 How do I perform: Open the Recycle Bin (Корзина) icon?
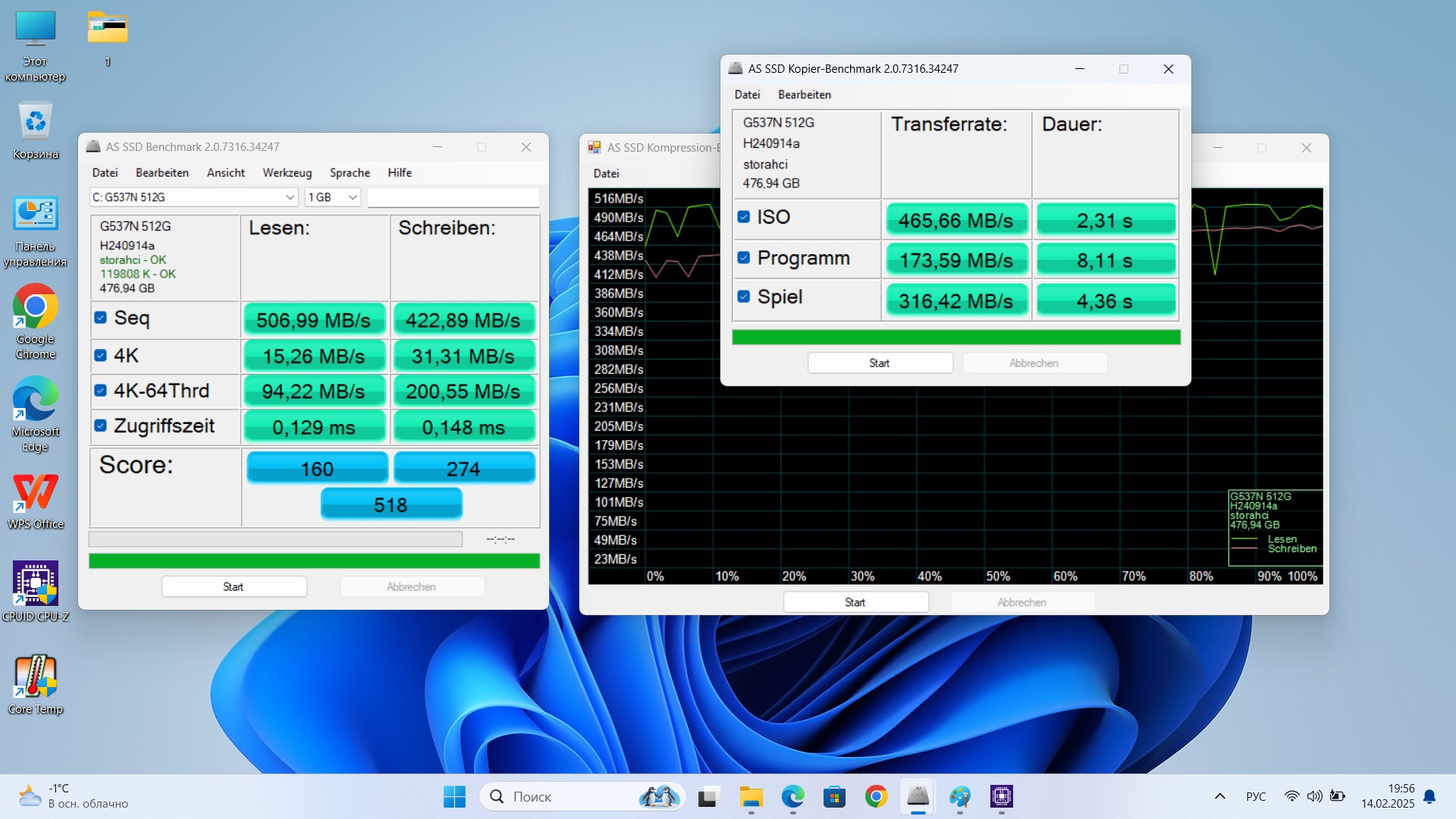point(35,122)
